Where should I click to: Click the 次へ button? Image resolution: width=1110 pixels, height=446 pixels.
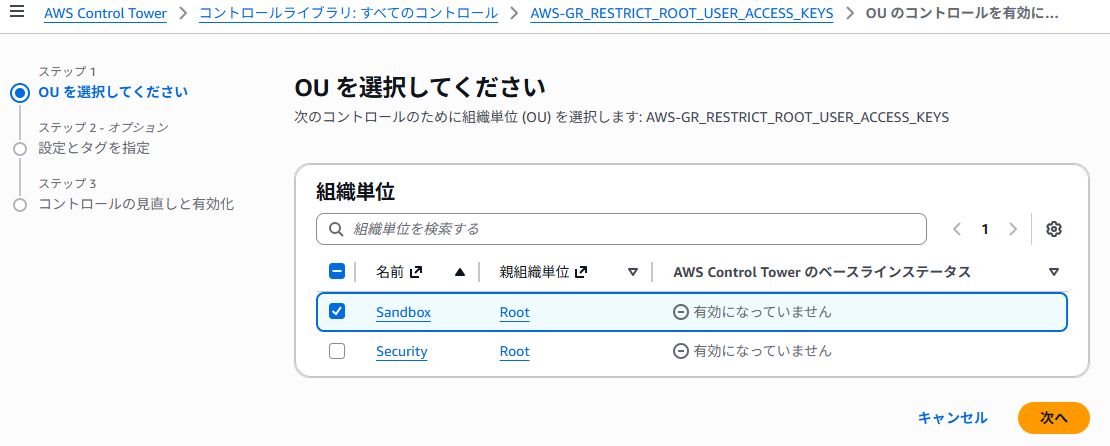1053,417
